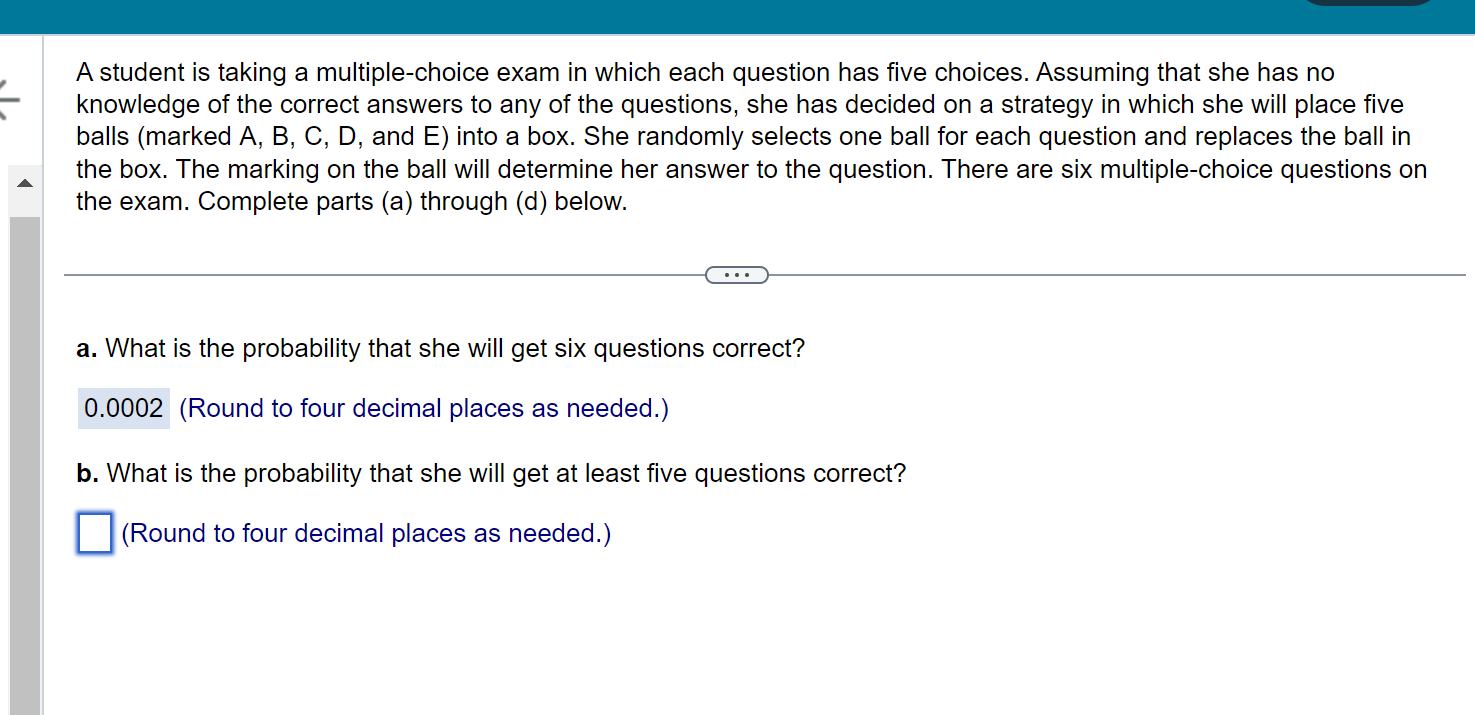Expand the hidden content via the dots divider
1475x715 pixels.
coord(737,274)
